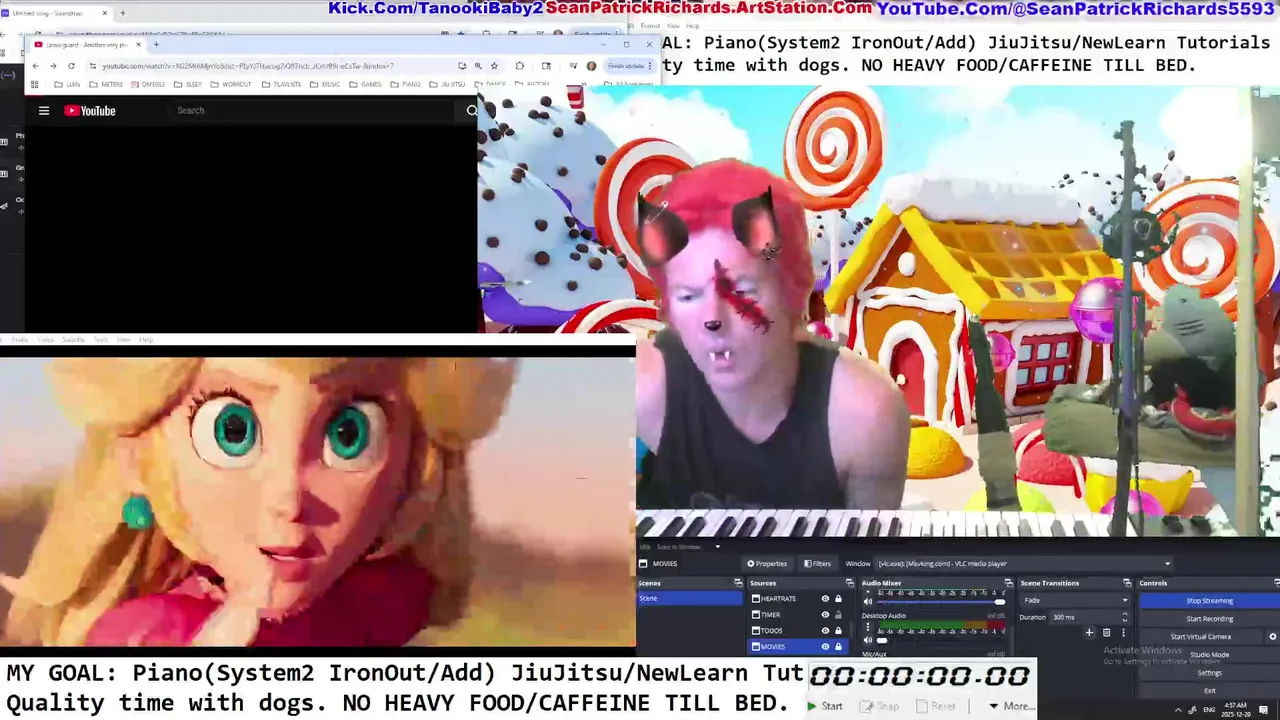Image resolution: width=1280 pixels, height=720 pixels.
Task: Expand the timer More... dropdown
Action: [x=1012, y=707]
